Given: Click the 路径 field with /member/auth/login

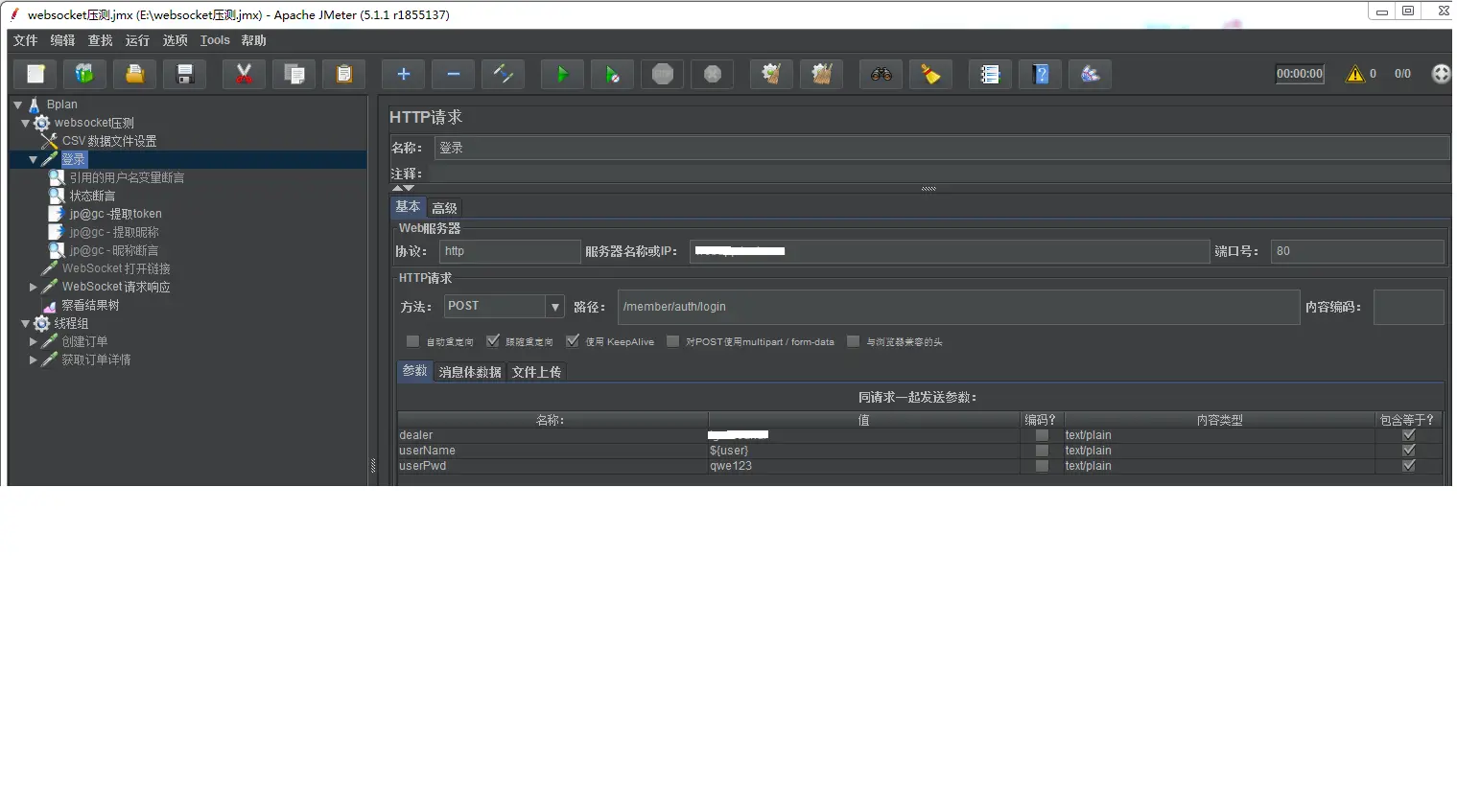Looking at the screenshot, I should pyautogui.click(x=958, y=307).
